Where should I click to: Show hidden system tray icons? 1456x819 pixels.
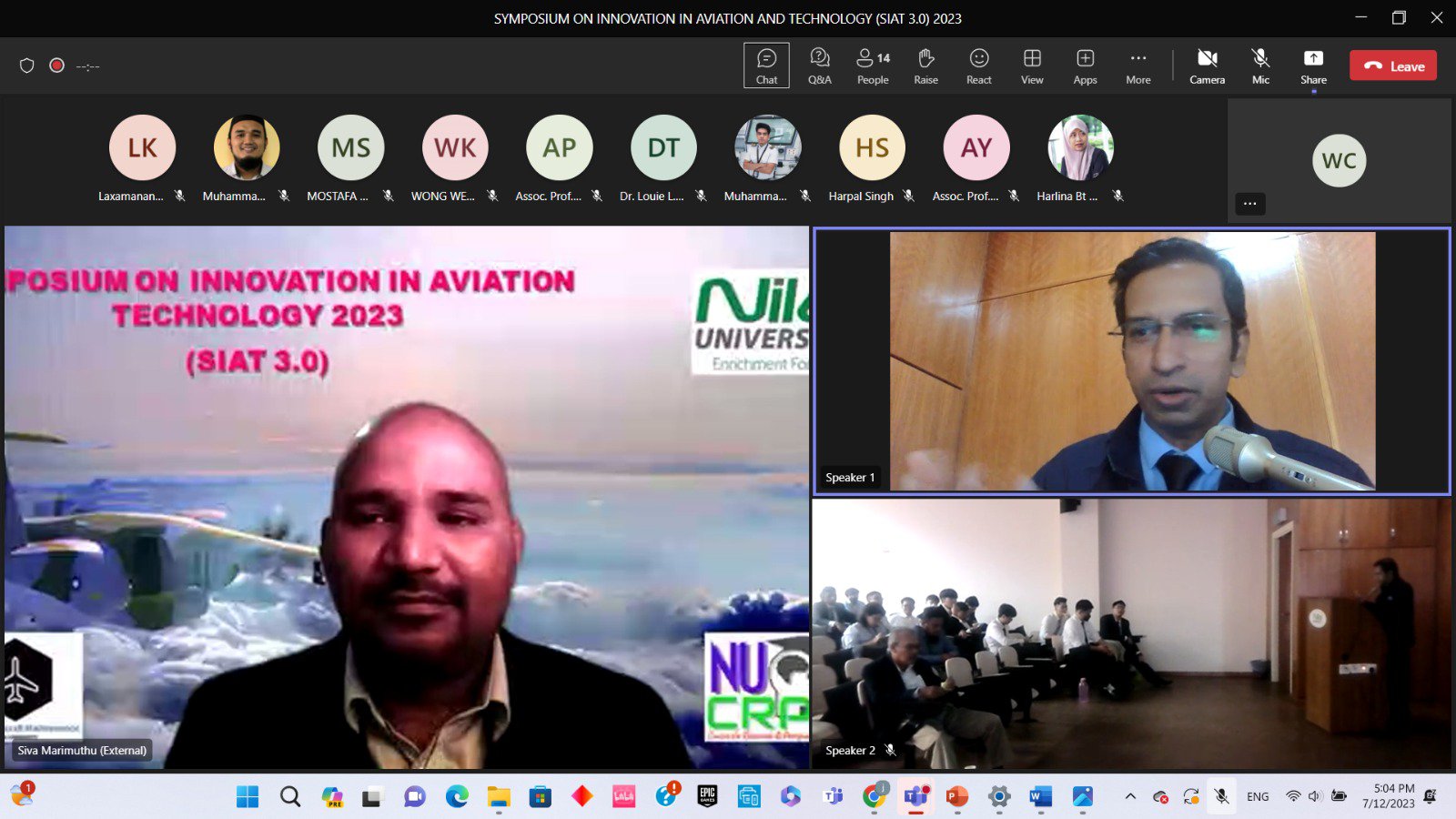(x=1130, y=796)
